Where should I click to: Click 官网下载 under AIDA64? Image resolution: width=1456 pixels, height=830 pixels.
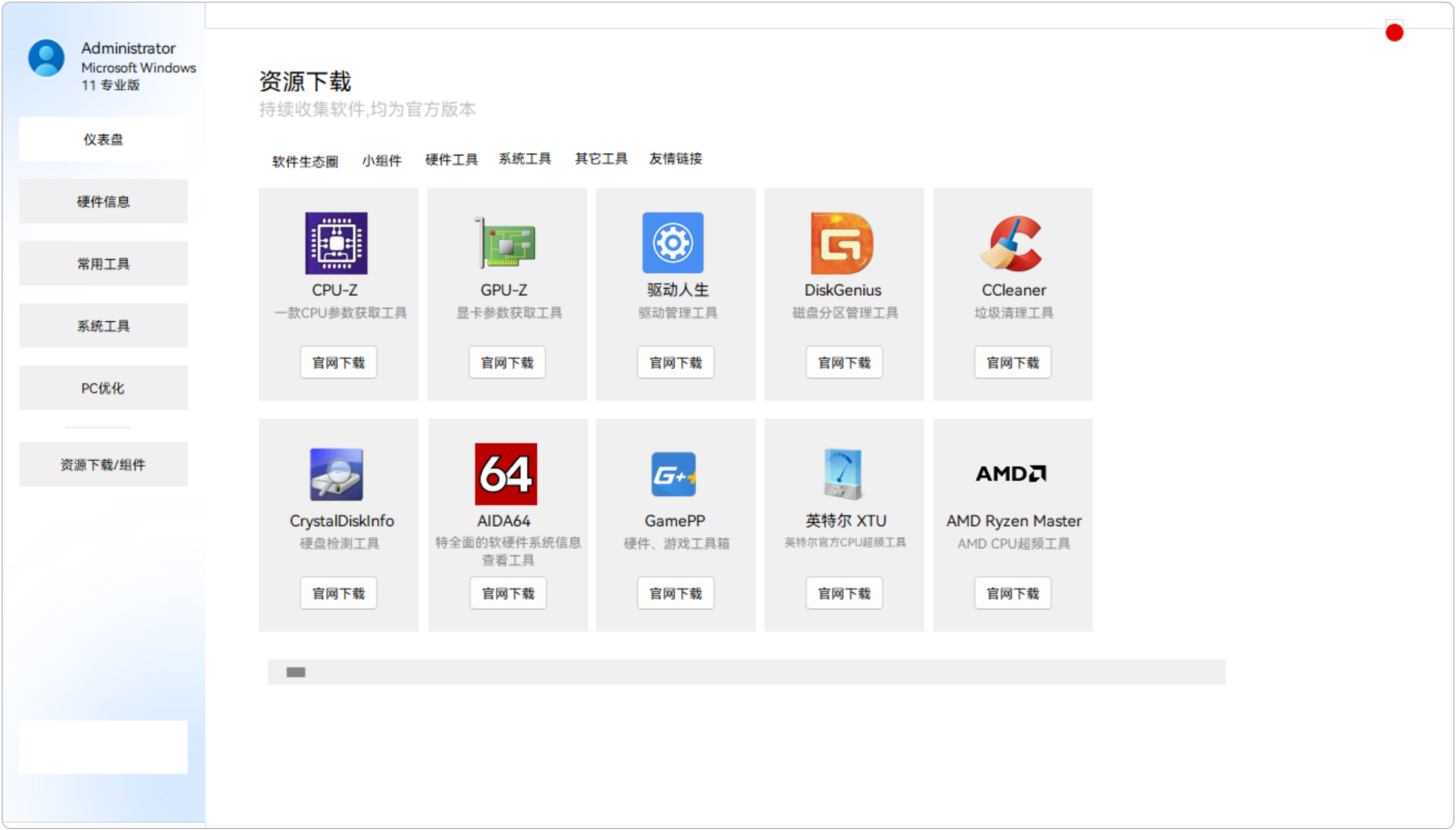[x=509, y=593]
